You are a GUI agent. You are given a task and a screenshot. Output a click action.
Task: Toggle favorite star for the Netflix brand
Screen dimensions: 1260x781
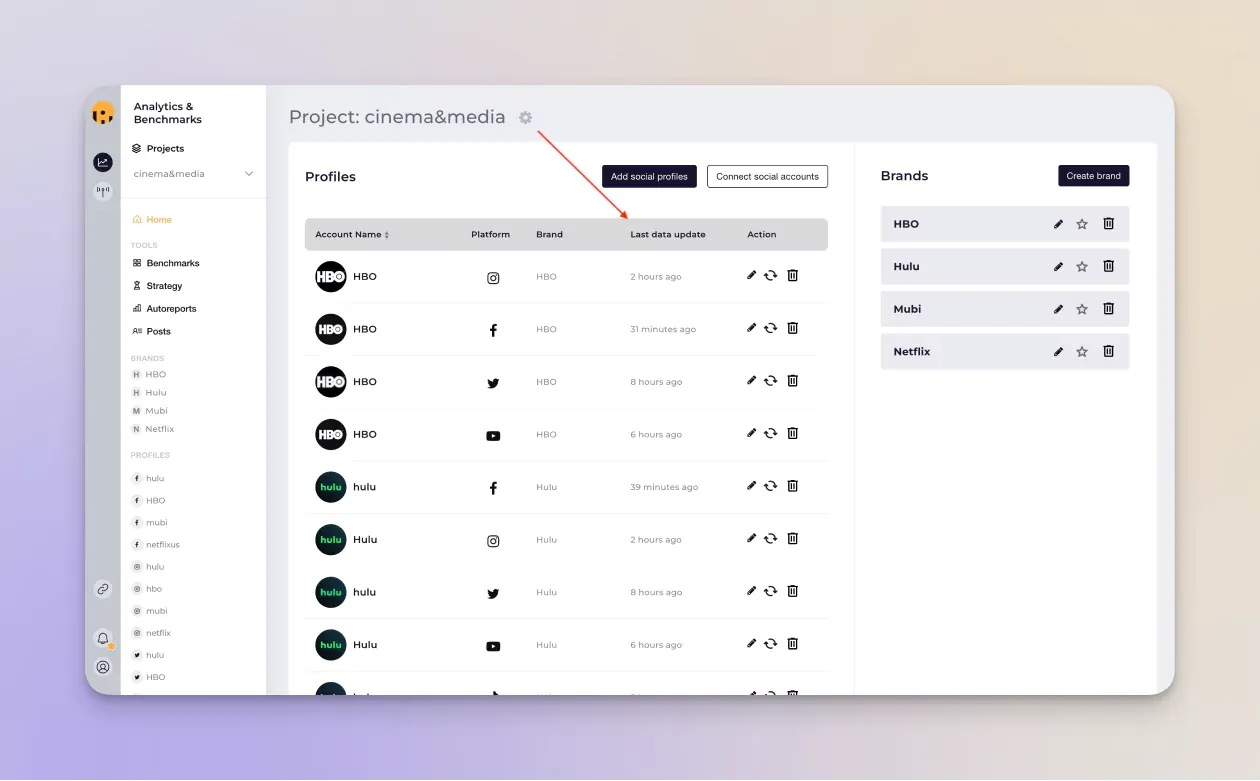[1082, 352]
